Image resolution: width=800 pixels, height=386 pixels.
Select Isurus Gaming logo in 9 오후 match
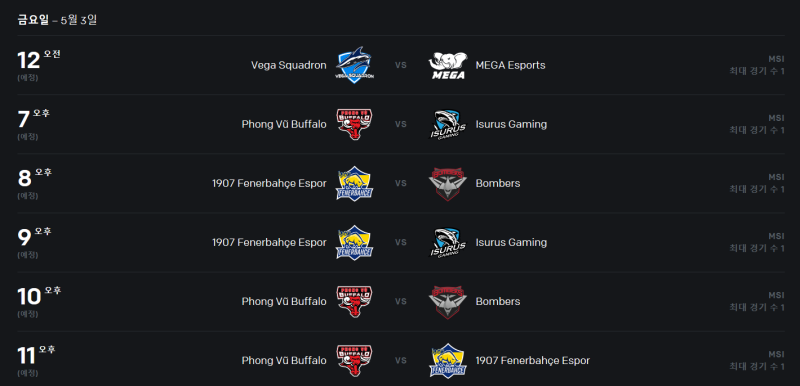(447, 243)
